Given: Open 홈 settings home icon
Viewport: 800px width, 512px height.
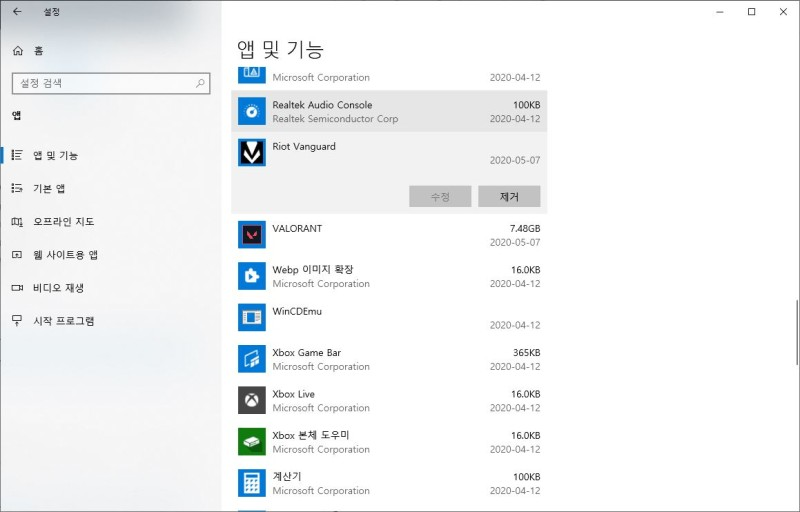Looking at the screenshot, I should (18, 50).
